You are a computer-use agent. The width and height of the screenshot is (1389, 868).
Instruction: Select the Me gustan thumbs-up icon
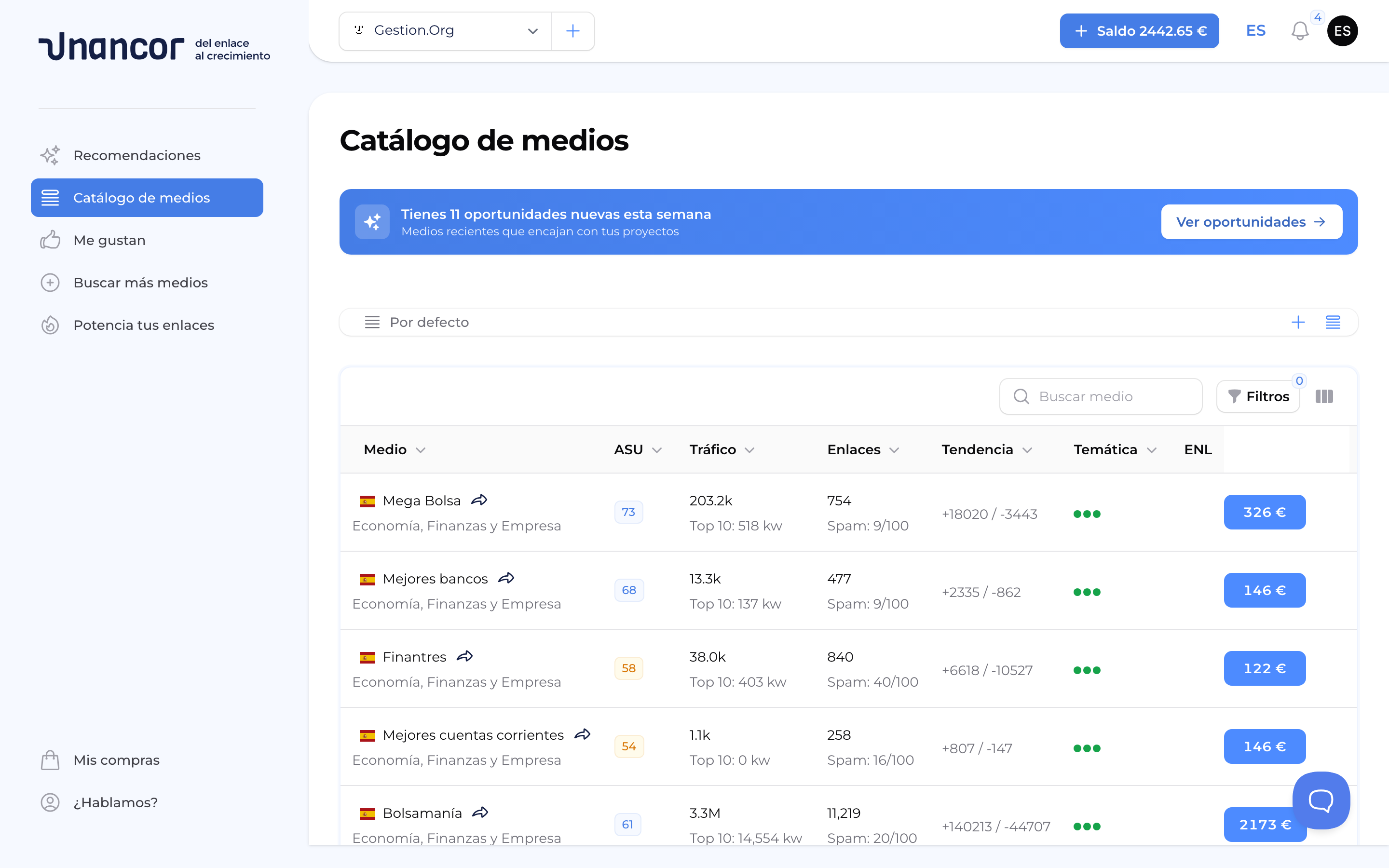[51, 240]
